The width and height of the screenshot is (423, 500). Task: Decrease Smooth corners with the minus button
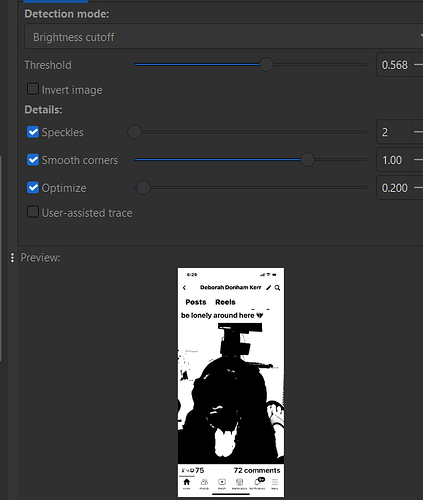tap(419, 160)
